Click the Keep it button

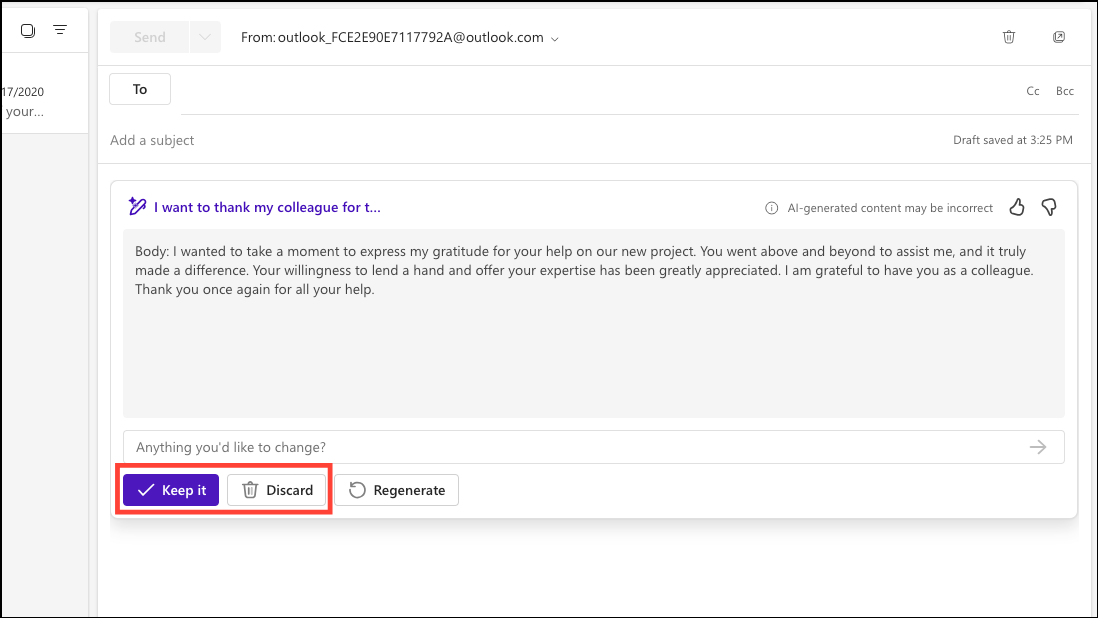[x=170, y=490]
